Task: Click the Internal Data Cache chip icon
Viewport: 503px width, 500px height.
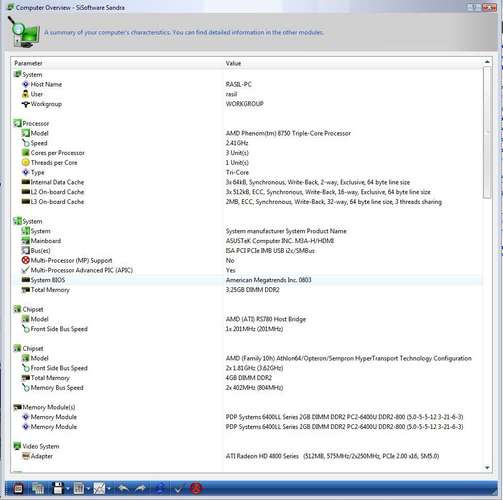Action: tap(25, 182)
